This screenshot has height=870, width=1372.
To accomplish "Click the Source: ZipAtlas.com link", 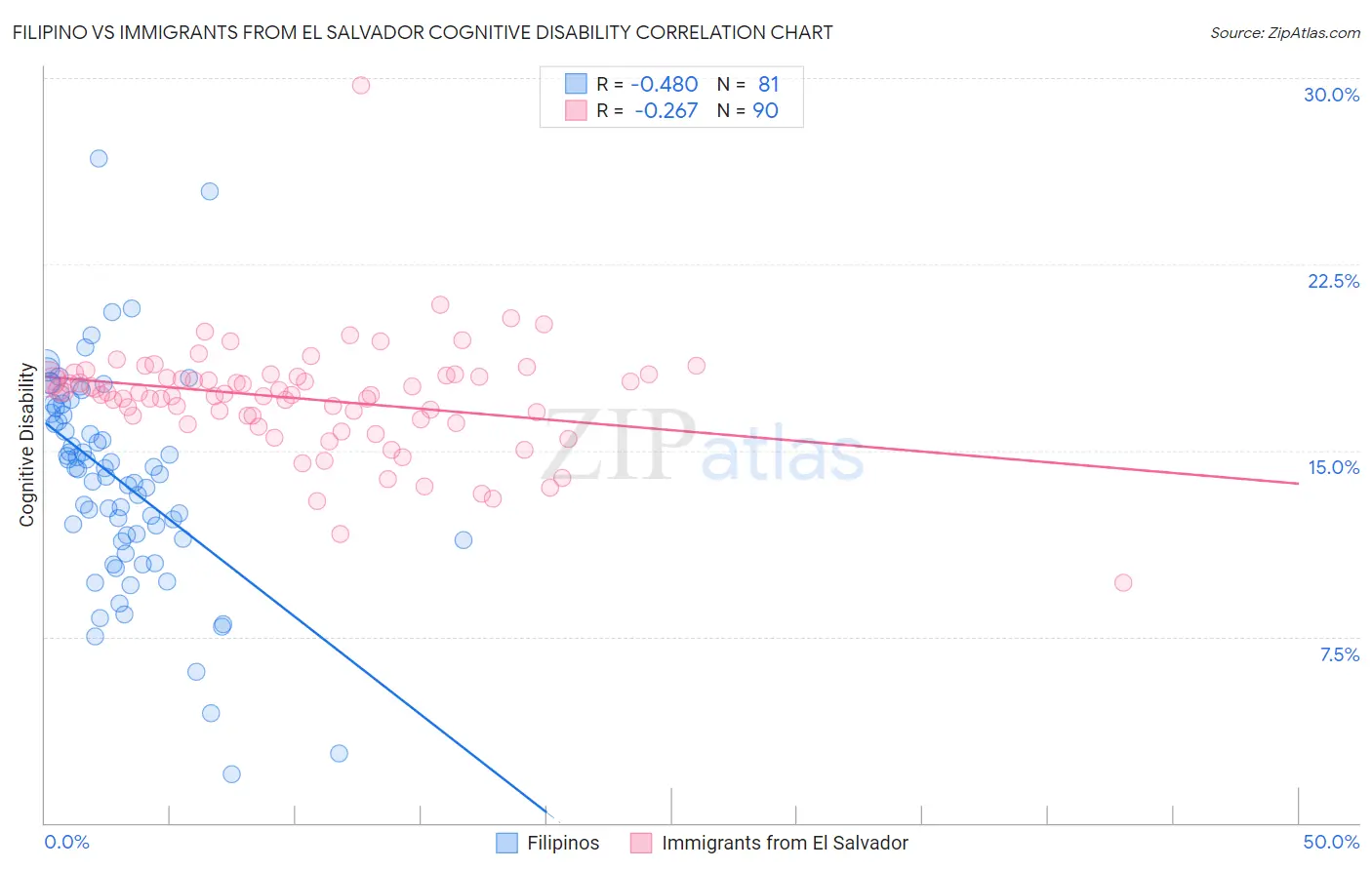I will pos(1285,32).
